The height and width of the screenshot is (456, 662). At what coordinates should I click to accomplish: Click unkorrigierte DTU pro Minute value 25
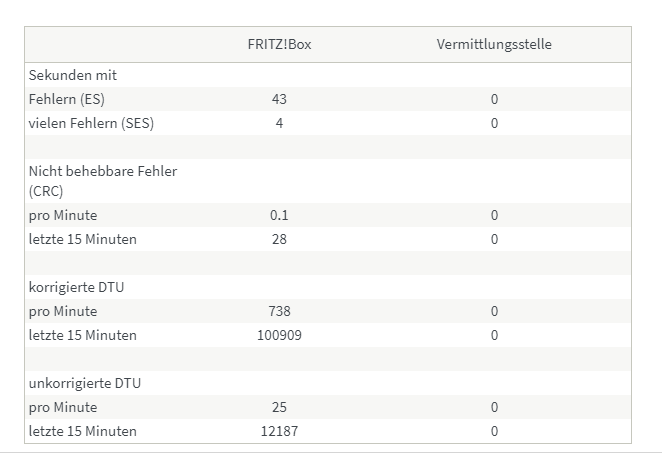[x=279, y=407]
